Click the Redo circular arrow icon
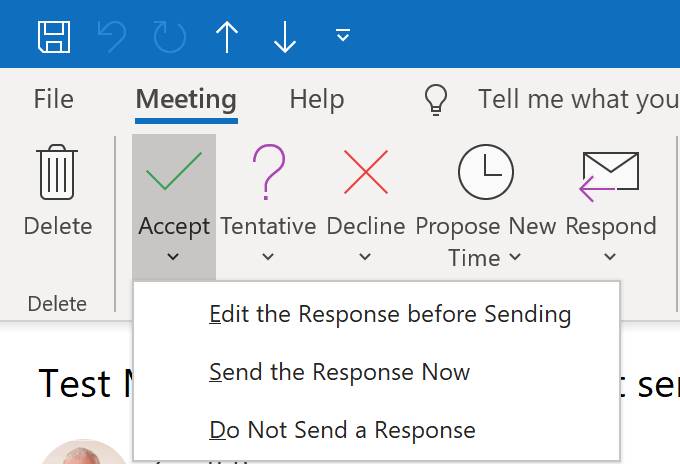 point(170,37)
